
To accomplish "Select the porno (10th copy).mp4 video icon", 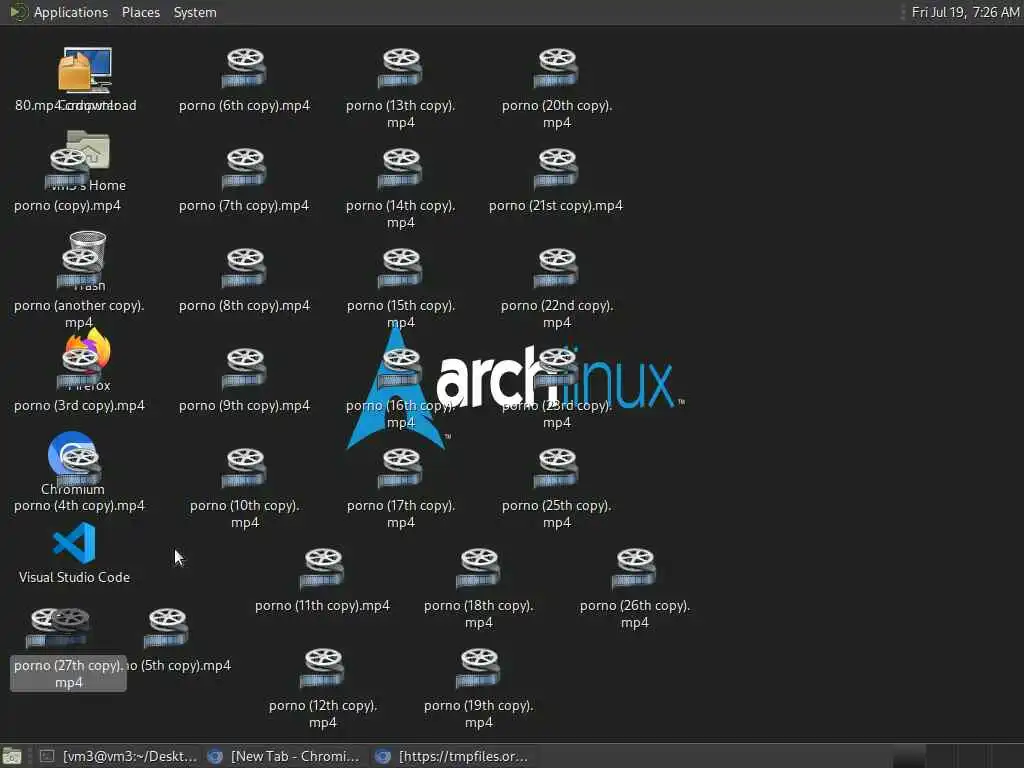I will (244, 468).
